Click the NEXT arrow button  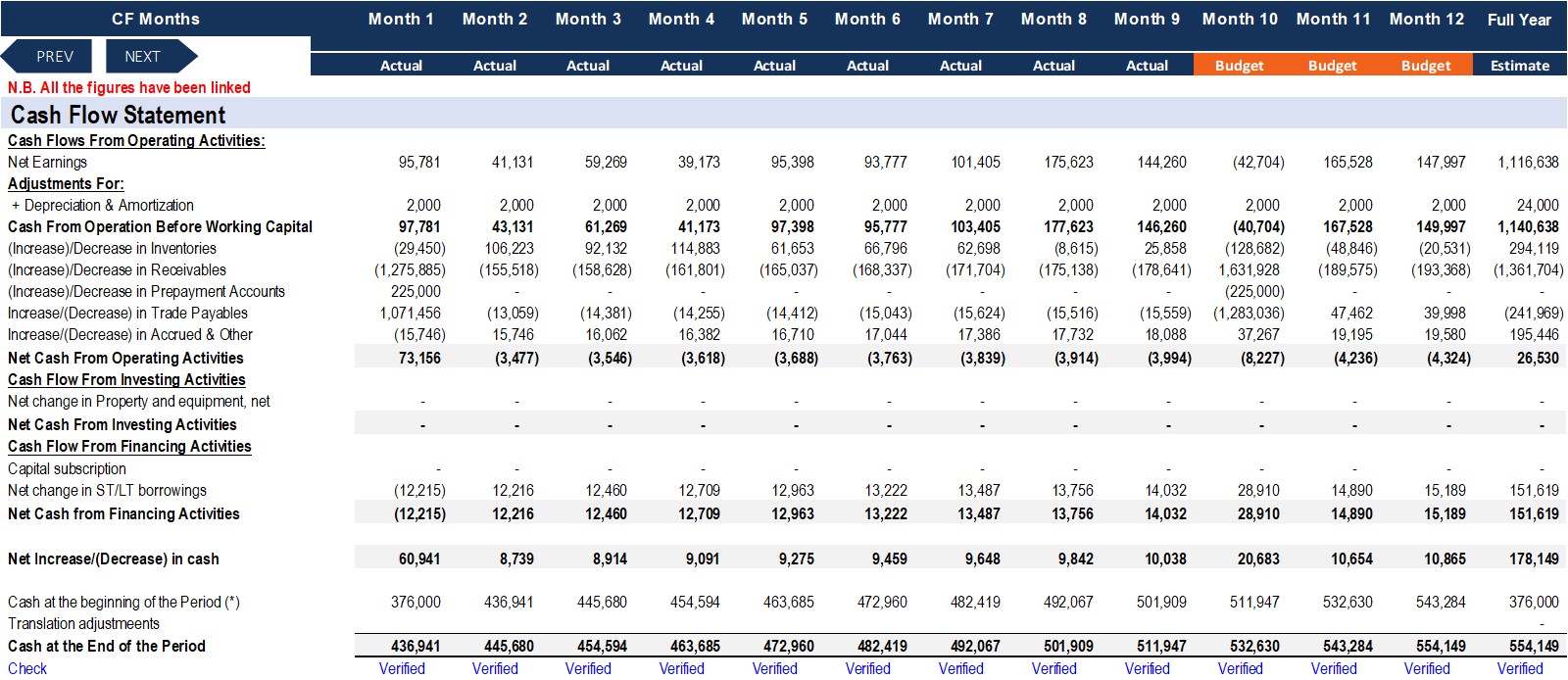point(151,57)
